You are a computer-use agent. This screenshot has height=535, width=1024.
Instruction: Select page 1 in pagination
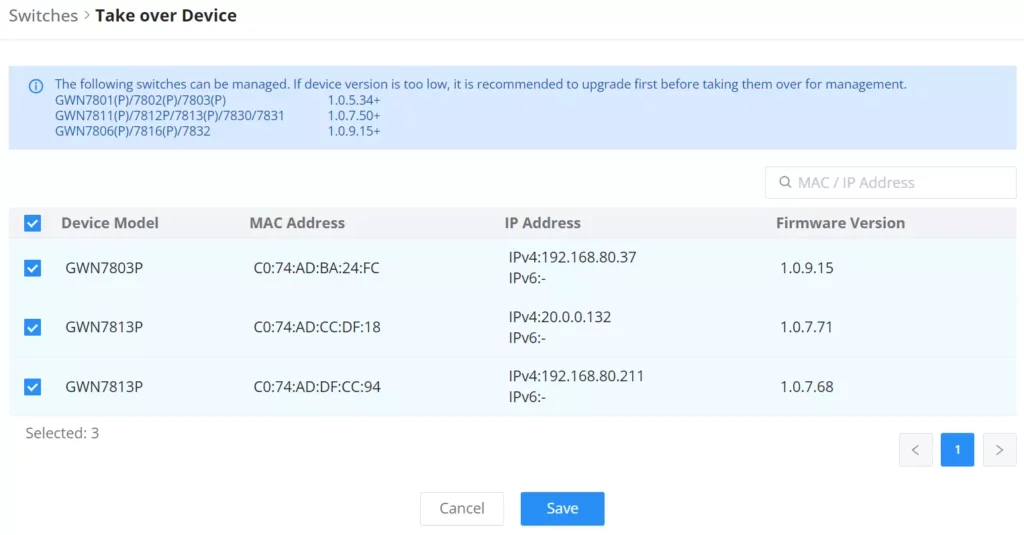click(957, 449)
